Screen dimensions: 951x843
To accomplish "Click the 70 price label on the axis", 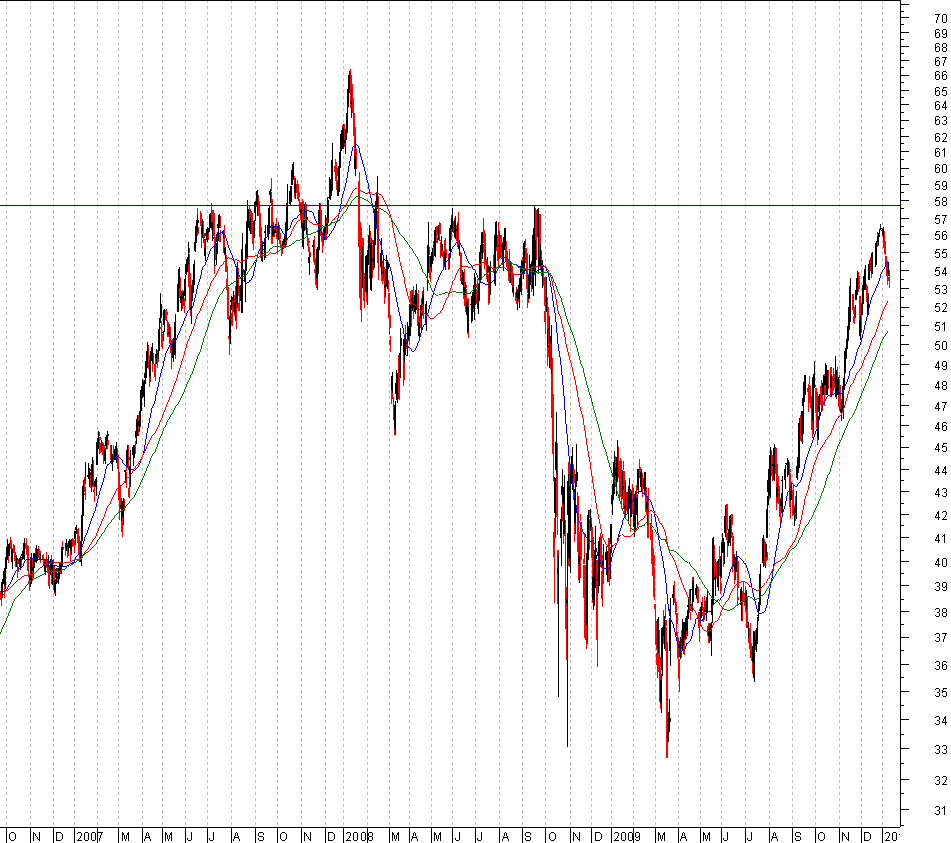I will pyautogui.click(x=941, y=19).
